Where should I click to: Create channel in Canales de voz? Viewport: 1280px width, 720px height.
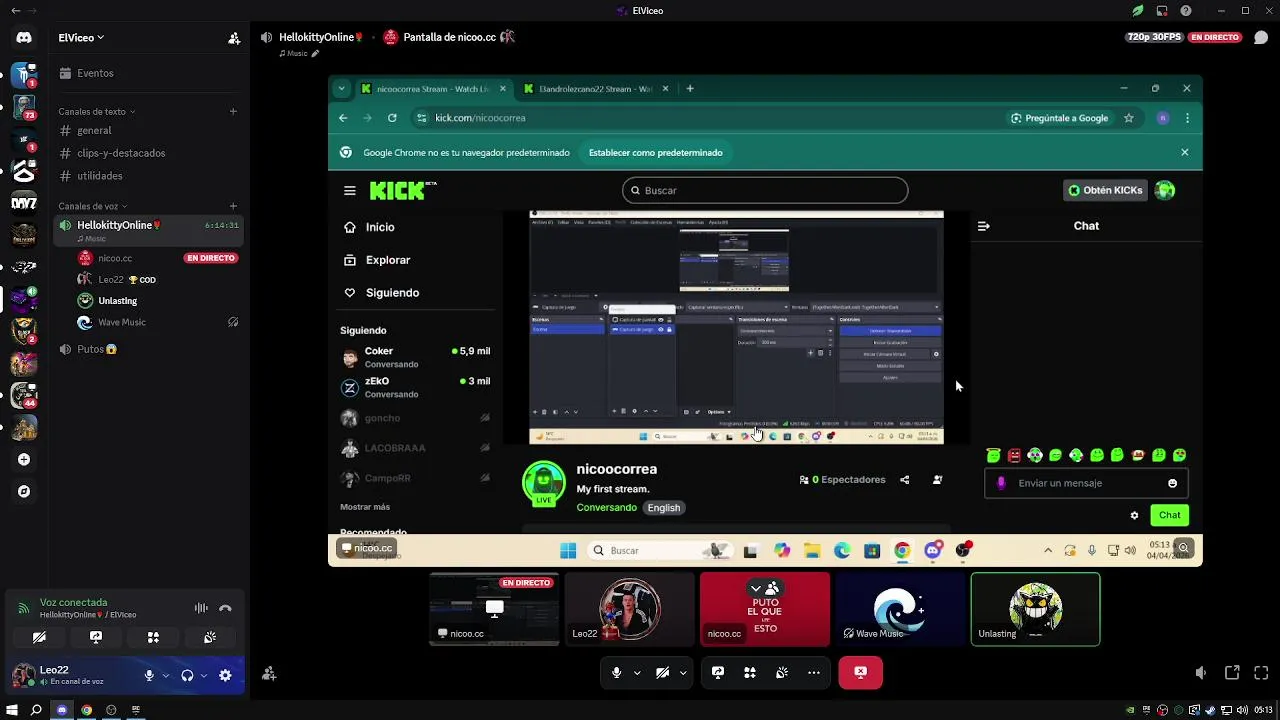click(x=233, y=206)
